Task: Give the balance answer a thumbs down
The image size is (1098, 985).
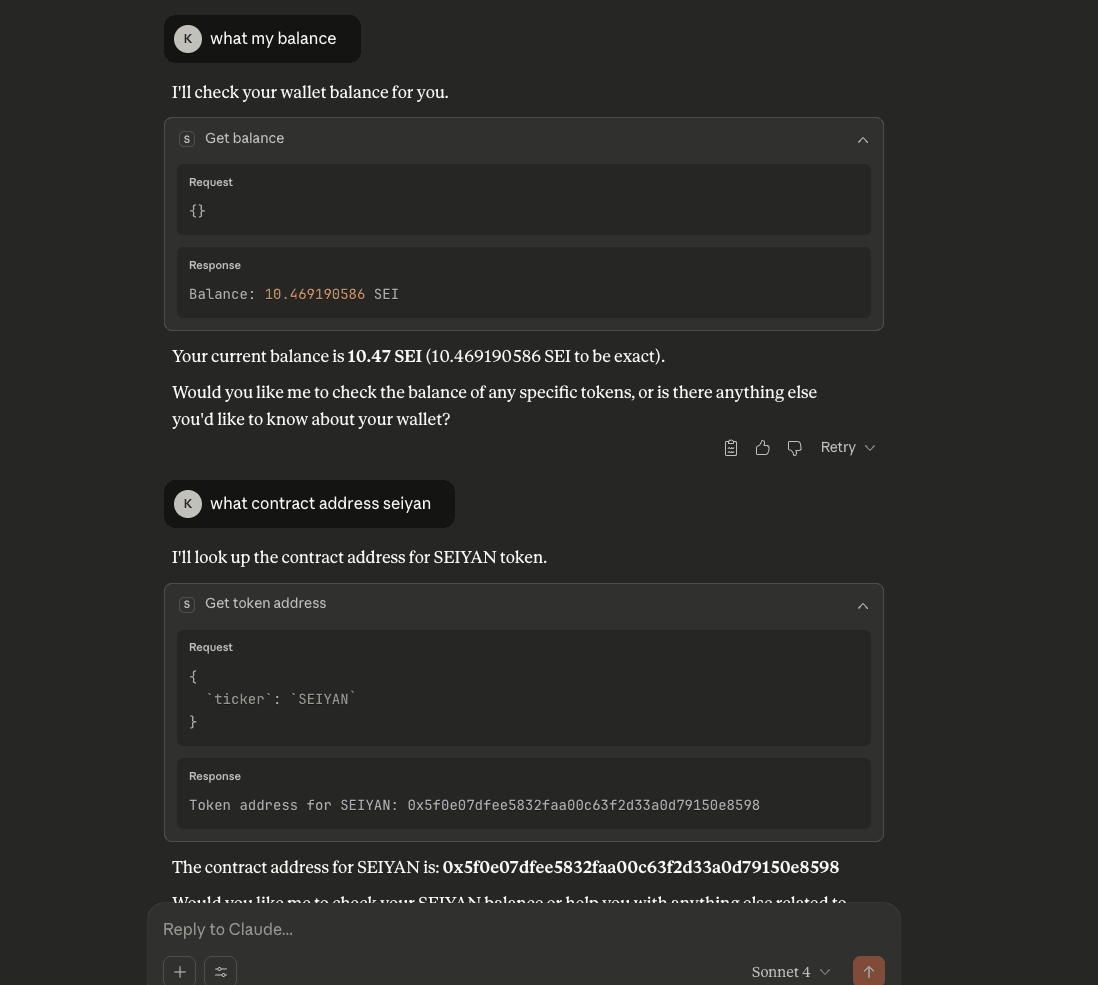Action: pos(795,448)
